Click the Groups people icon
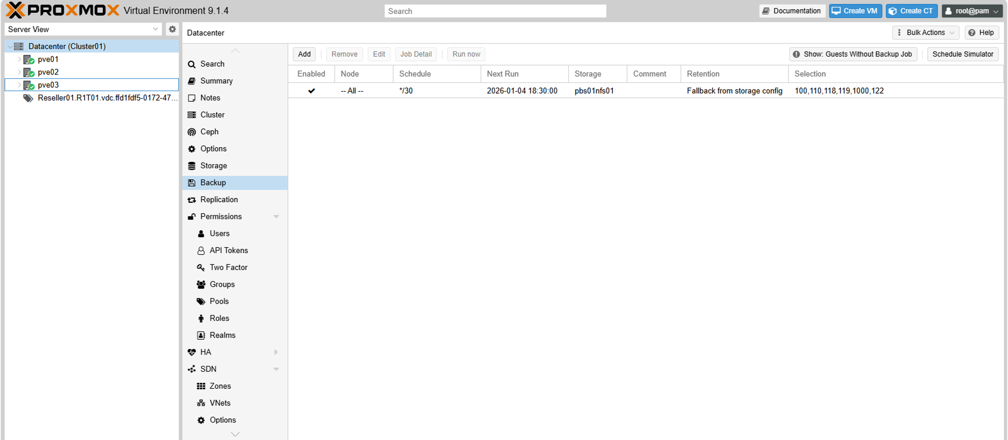This screenshot has height=440, width=1008. [201, 284]
